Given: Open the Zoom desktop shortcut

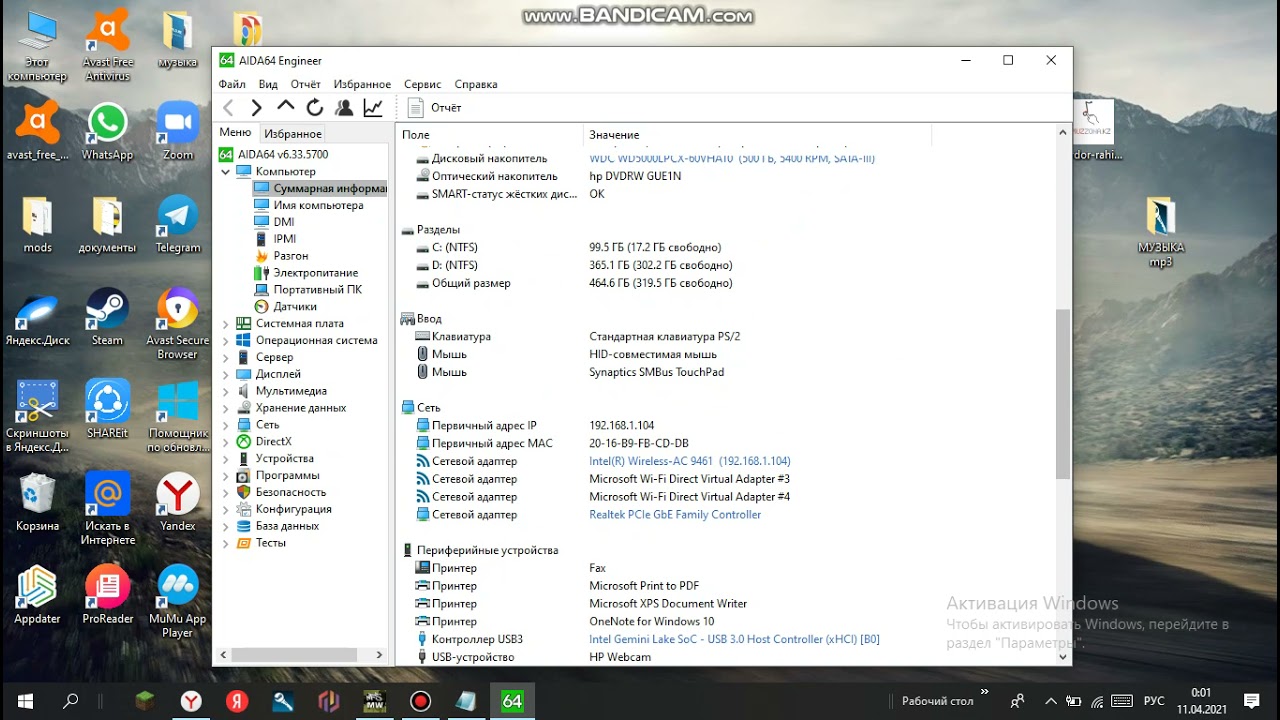Looking at the screenshot, I should [178, 131].
